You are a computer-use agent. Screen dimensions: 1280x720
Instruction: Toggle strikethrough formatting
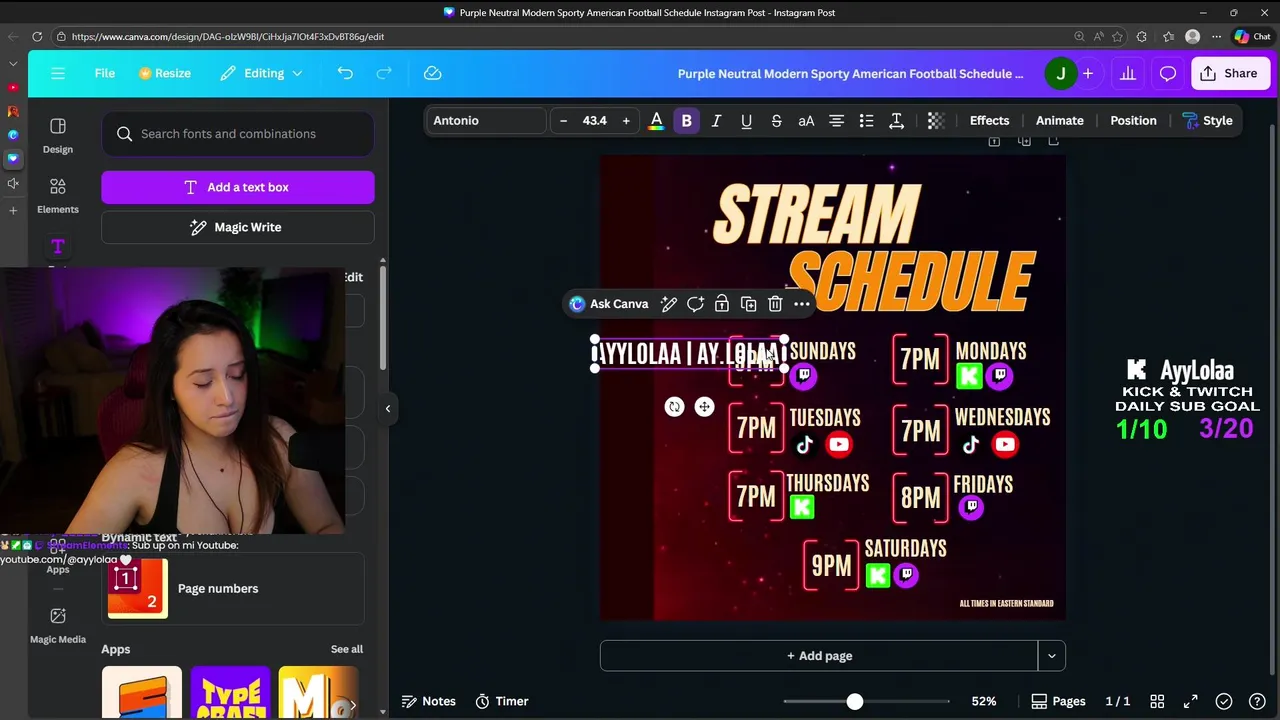(776, 120)
